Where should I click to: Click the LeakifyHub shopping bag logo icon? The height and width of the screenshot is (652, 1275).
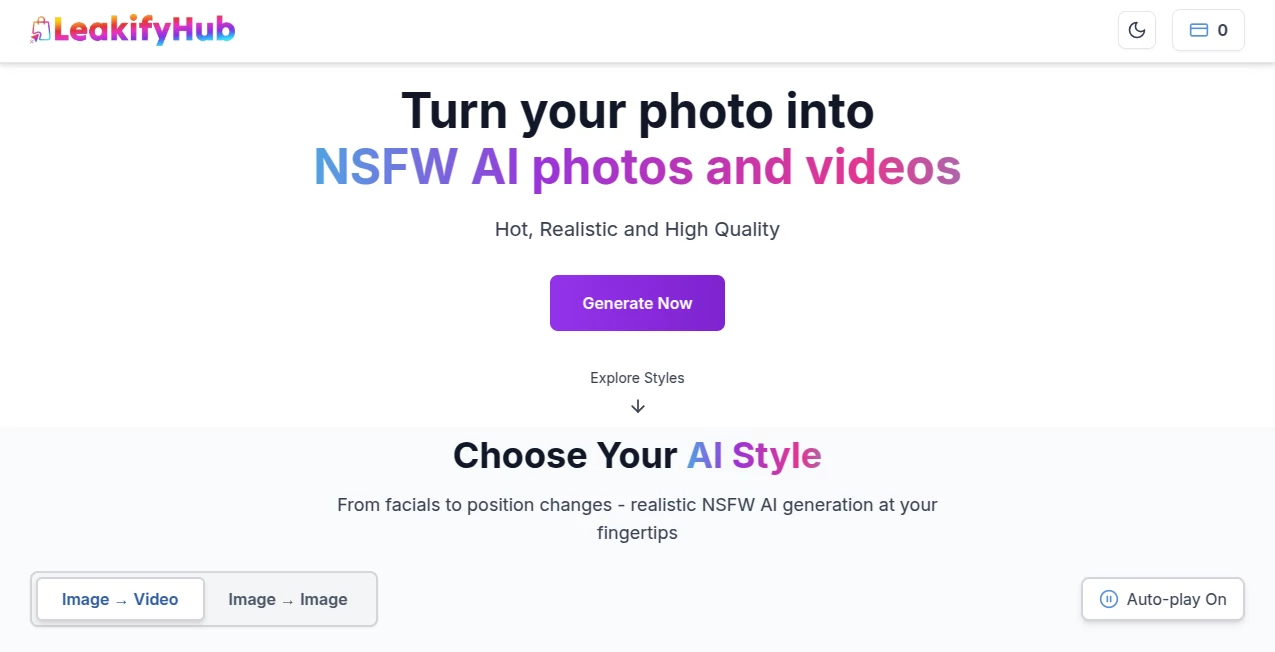[x=41, y=30]
